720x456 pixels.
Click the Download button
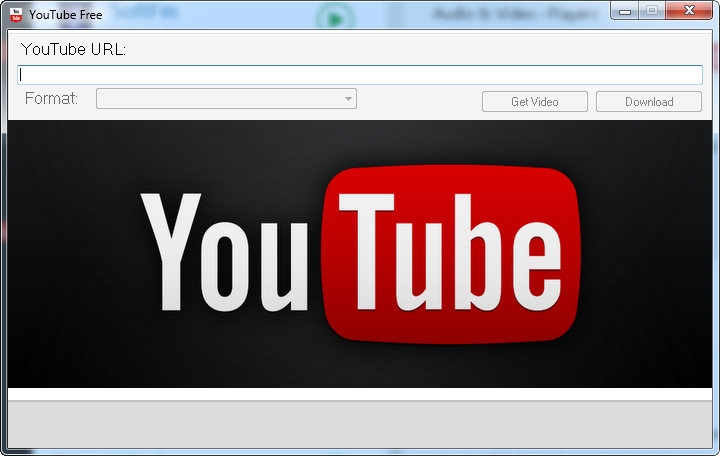click(x=649, y=101)
